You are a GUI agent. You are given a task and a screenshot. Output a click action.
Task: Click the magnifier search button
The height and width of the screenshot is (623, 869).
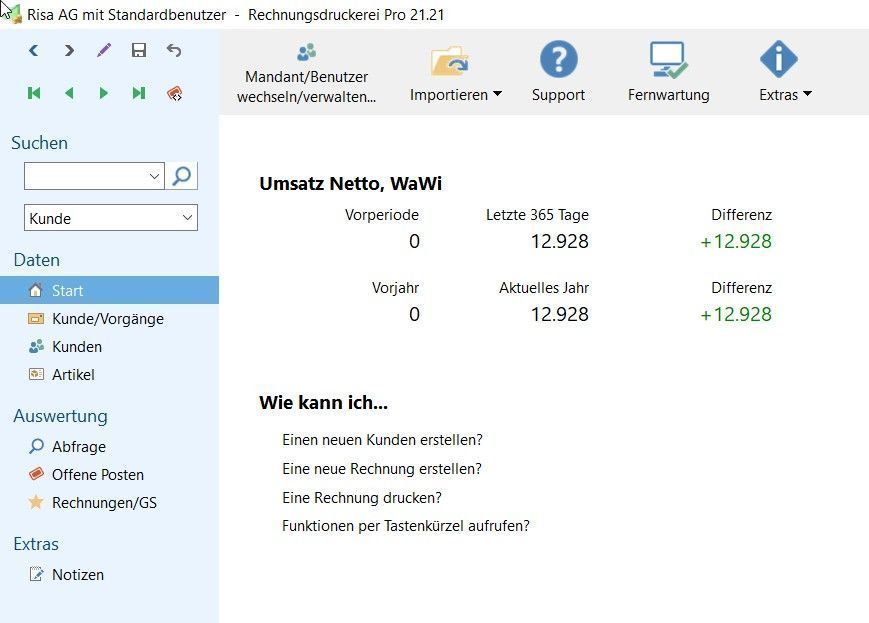tap(182, 176)
